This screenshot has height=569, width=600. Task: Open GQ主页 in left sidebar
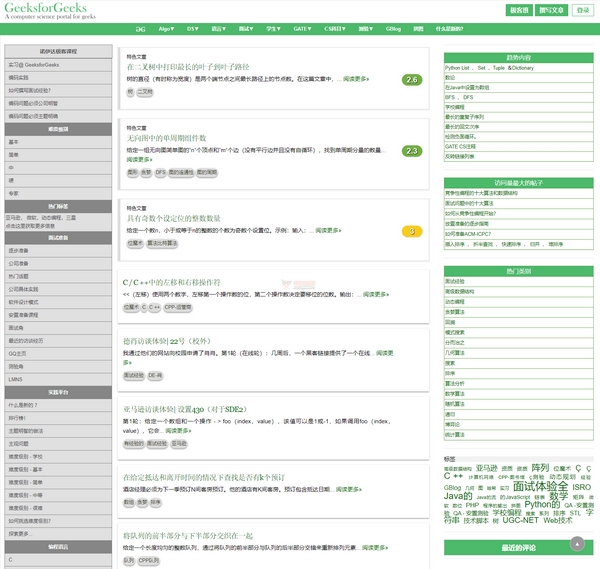pos(58,354)
